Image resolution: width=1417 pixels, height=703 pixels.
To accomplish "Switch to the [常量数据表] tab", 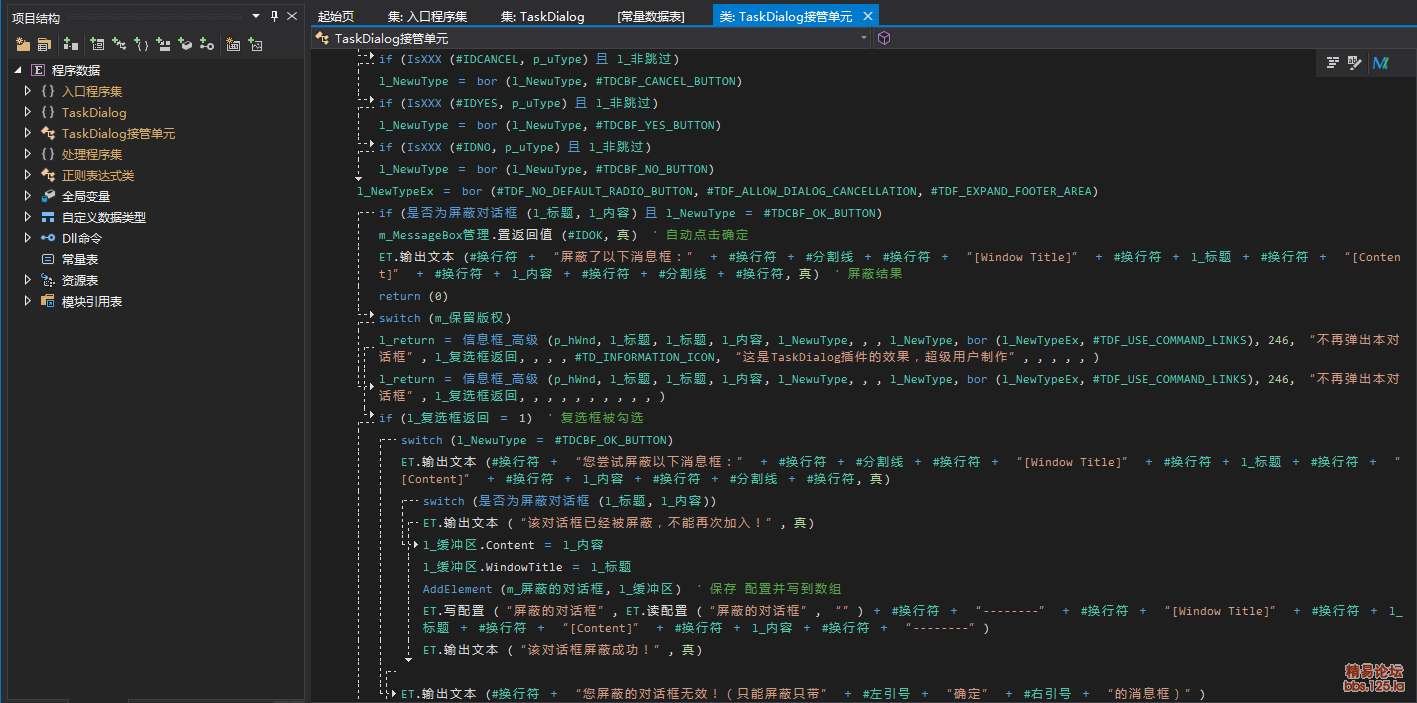I will pyautogui.click(x=651, y=16).
